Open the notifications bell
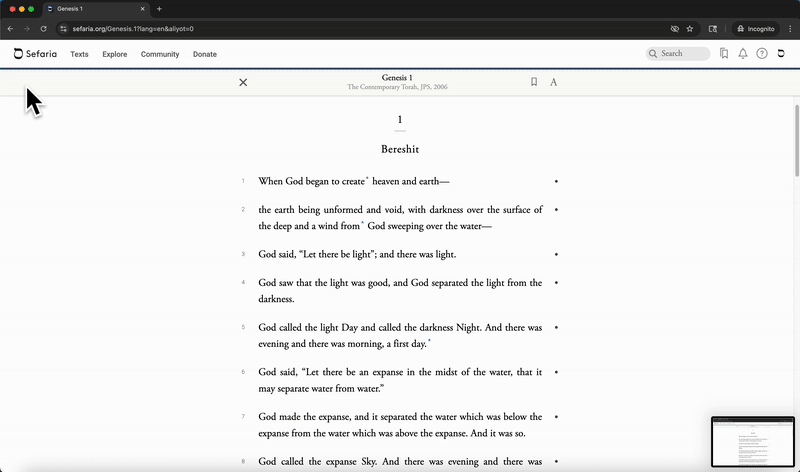The height and width of the screenshot is (472, 800). point(743,54)
